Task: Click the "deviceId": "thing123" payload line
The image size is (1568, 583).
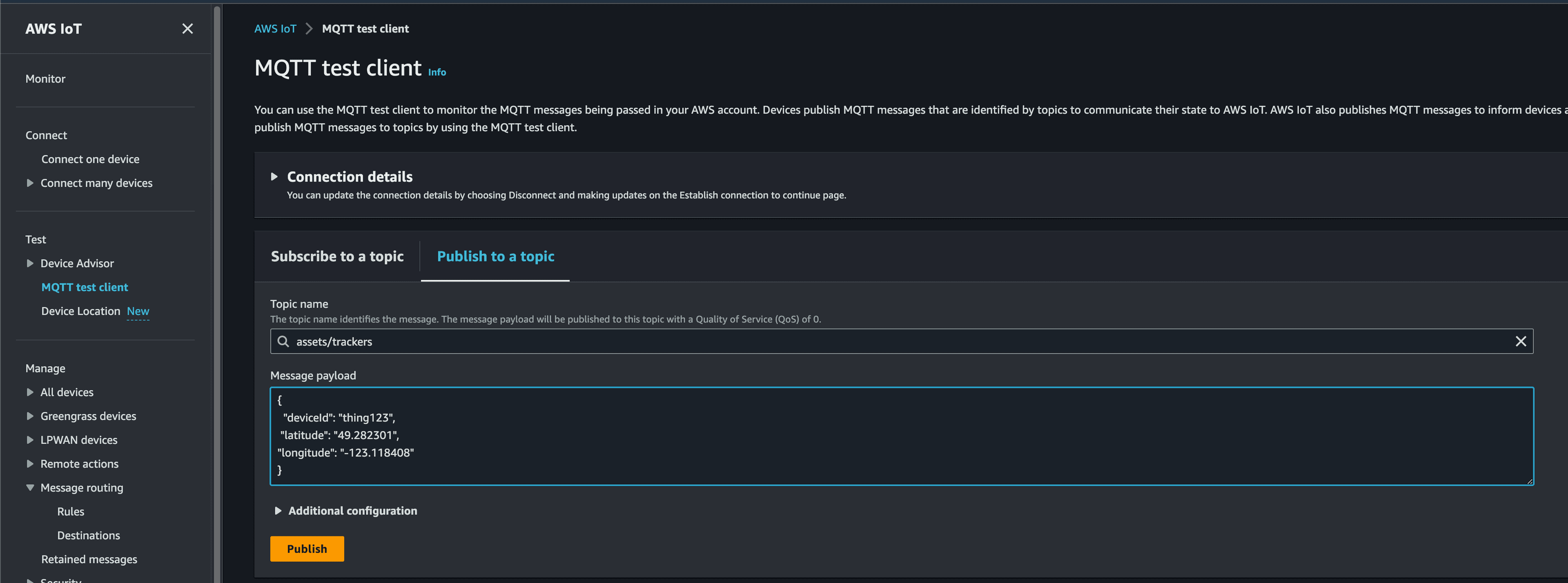Action: click(x=339, y=417)
